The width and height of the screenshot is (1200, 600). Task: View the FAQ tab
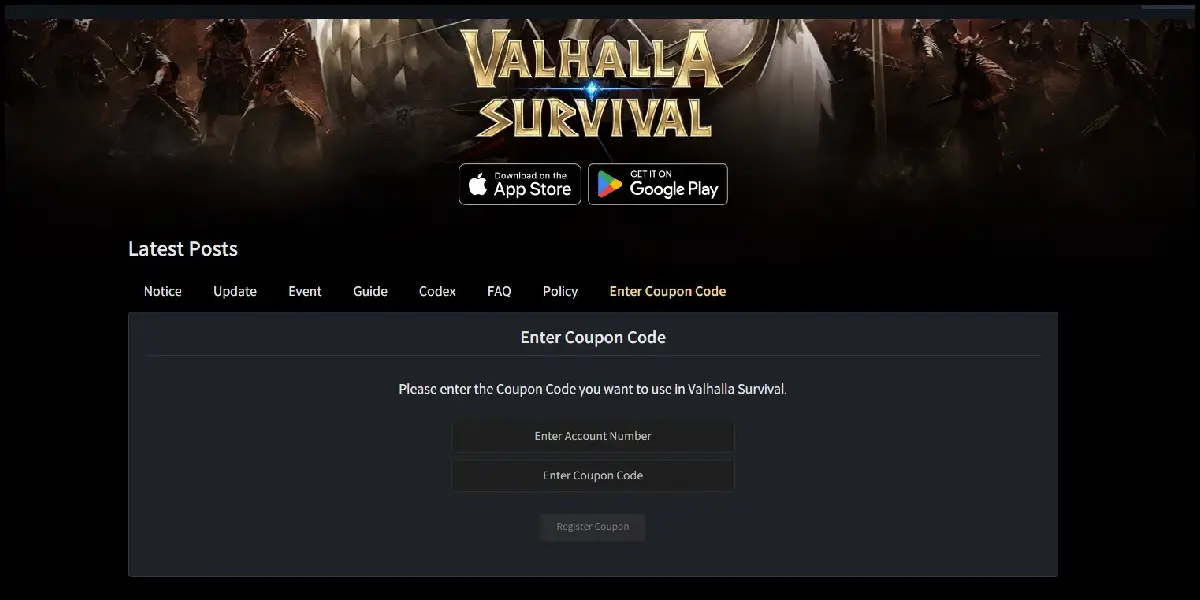click(x=499, y=291)
